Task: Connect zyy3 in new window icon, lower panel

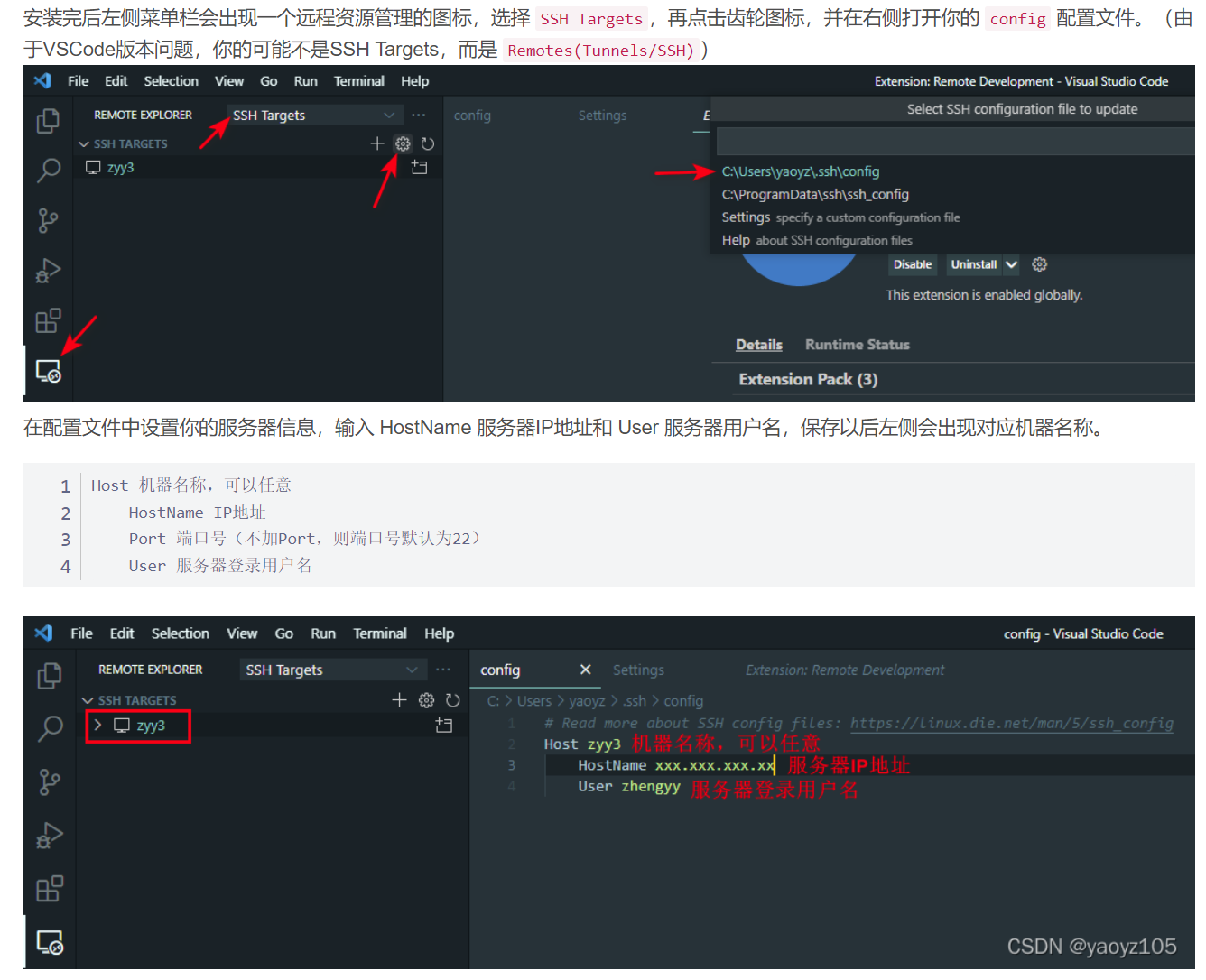Action: coord(444,726)
